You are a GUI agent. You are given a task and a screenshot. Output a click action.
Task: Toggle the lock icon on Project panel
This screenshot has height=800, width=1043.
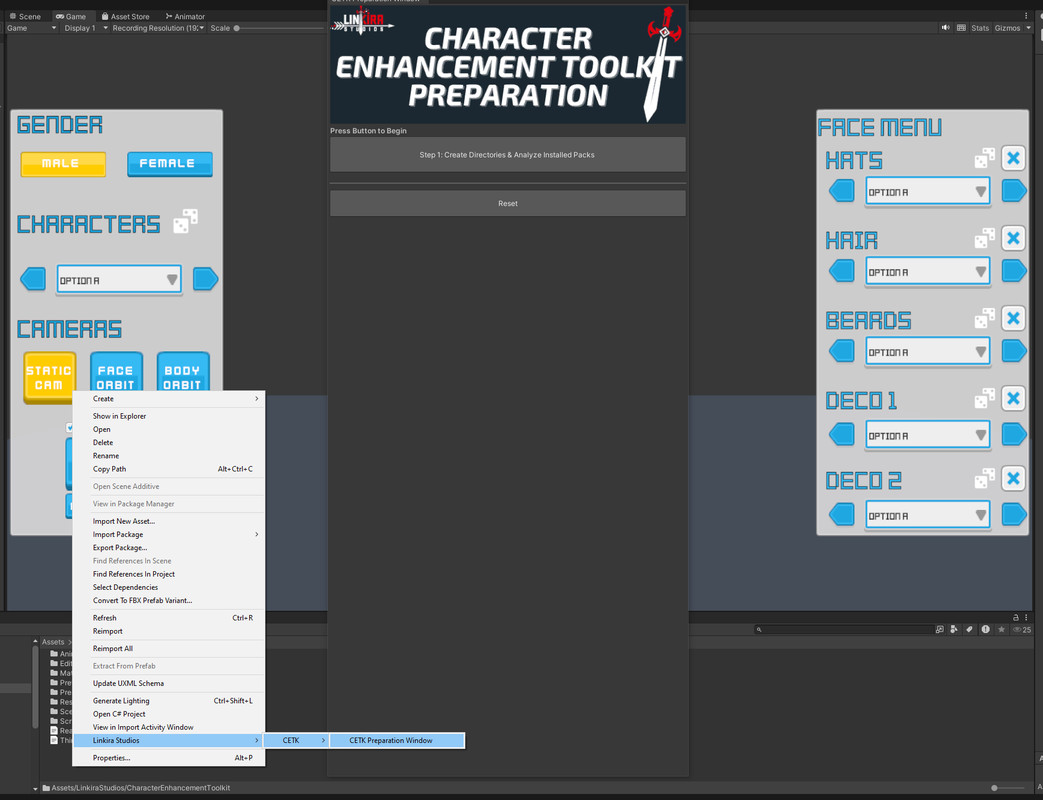(x=1015, y=618)
